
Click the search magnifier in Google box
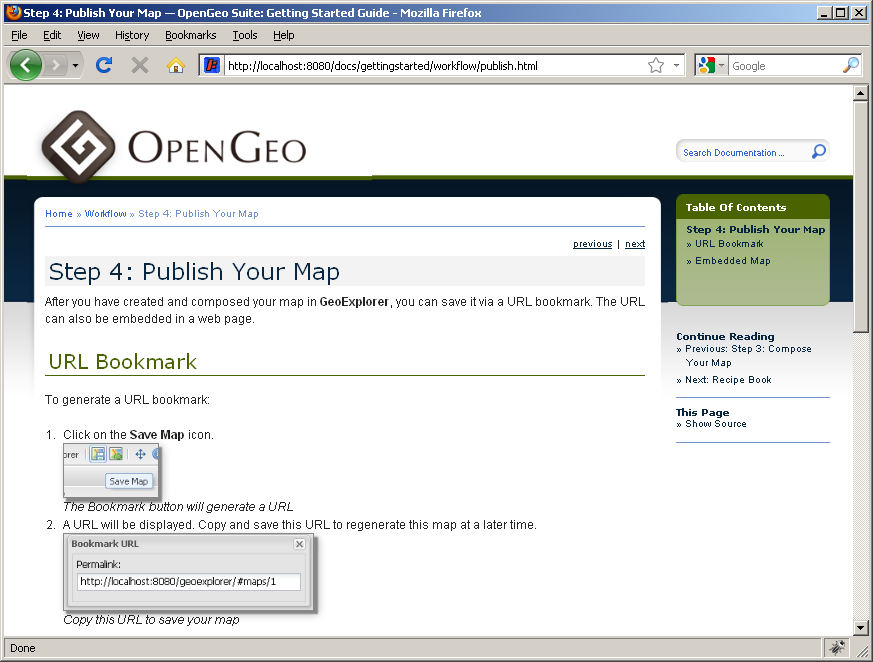[850, 65]
